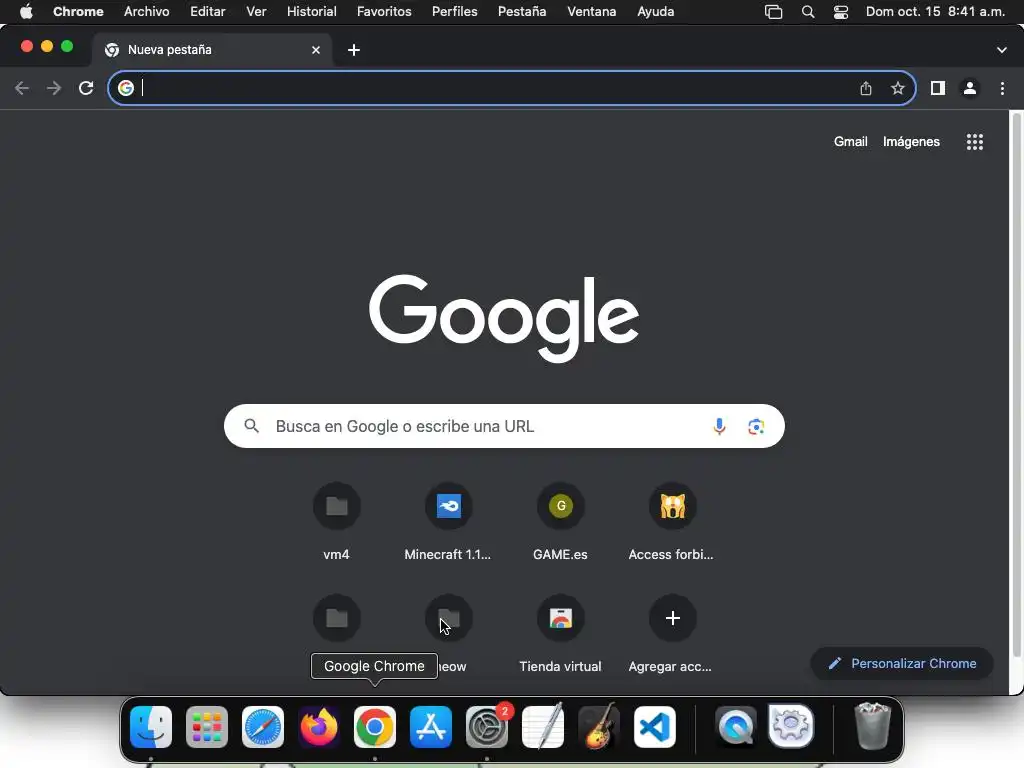Open Launchpad from the Dock

pyautogui.click(x=207, y=727)
